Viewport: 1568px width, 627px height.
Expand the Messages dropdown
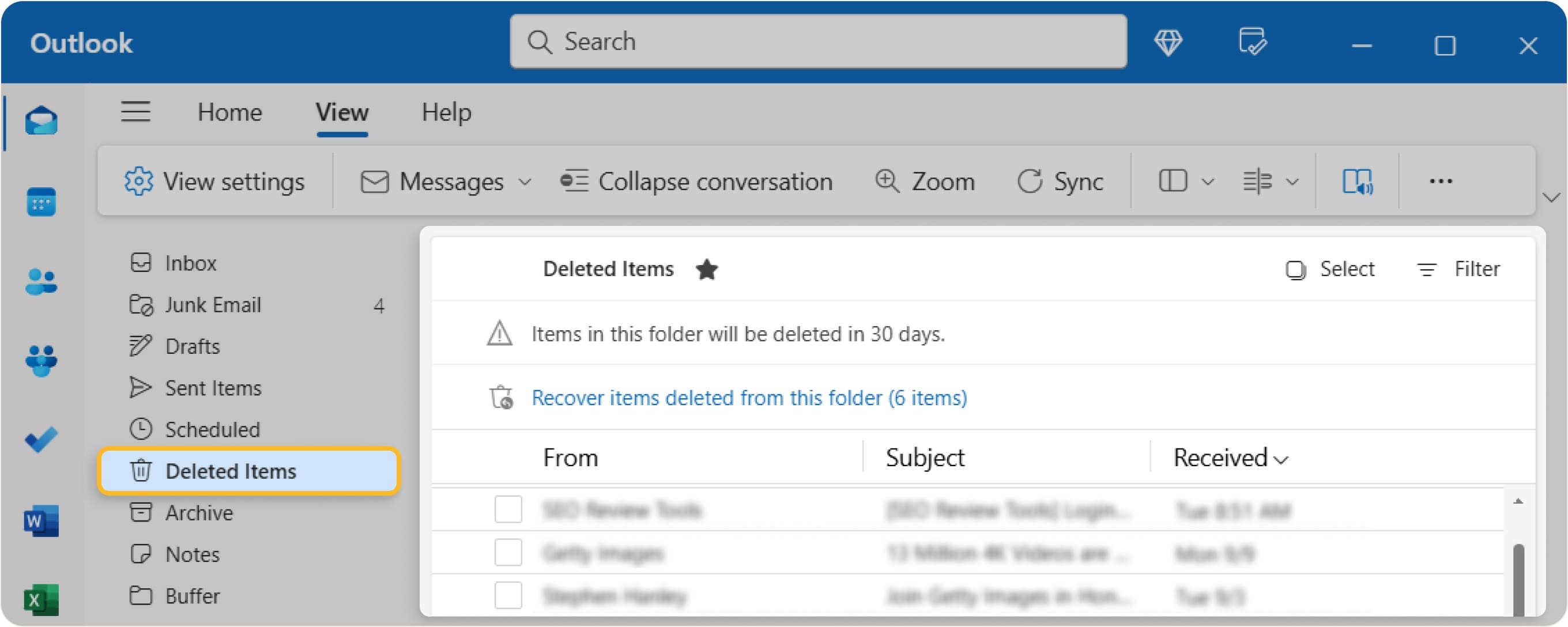pos(525,182)
